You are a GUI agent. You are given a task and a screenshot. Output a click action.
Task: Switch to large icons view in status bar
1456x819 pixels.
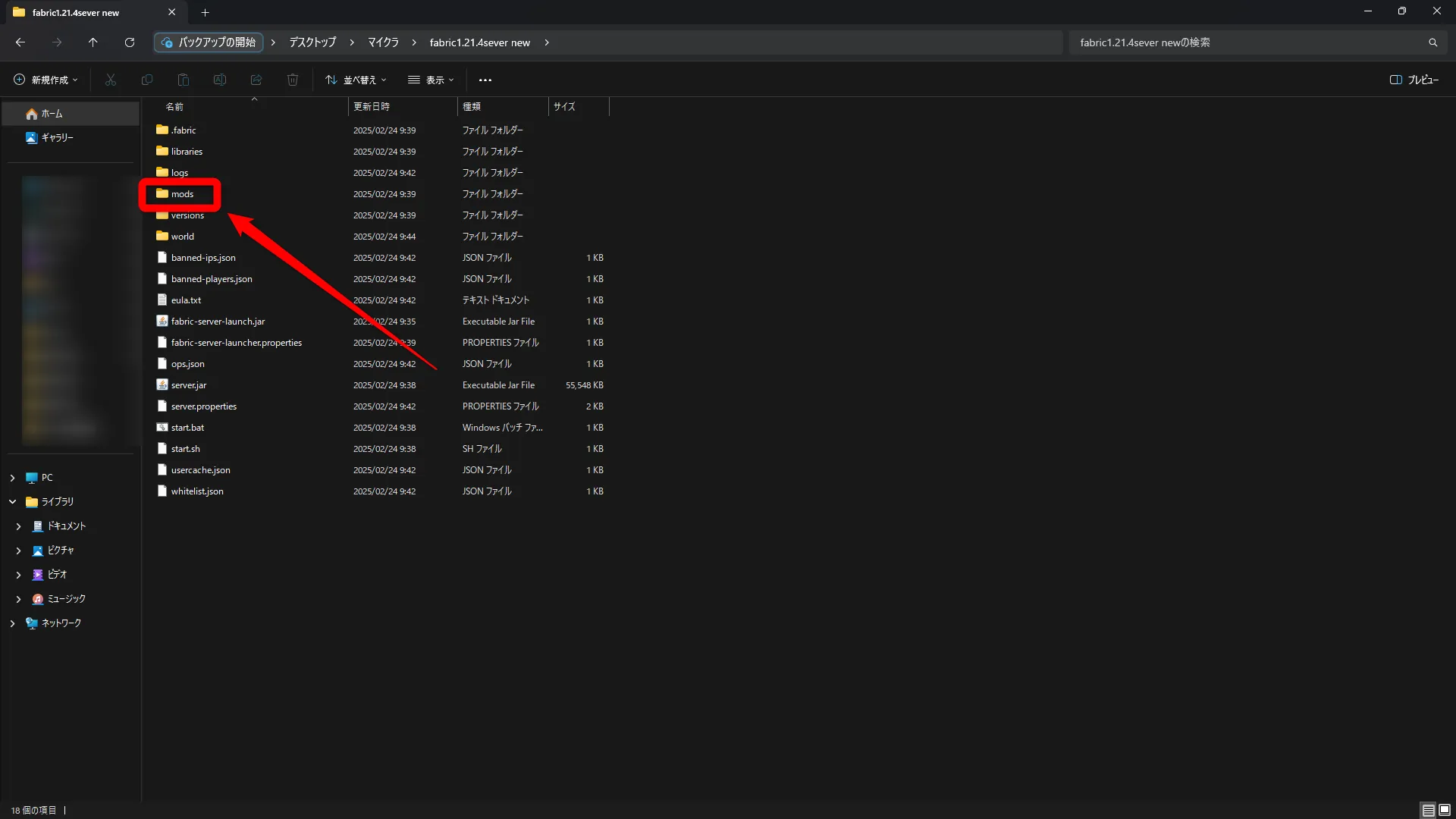tap(1445, 810)
